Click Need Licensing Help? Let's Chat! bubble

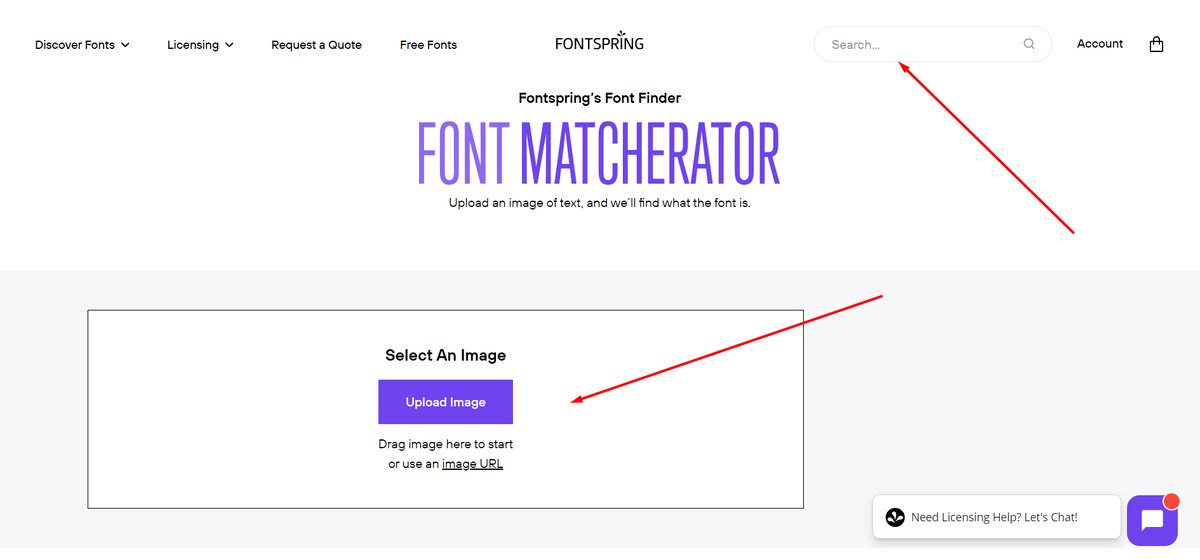994,517
